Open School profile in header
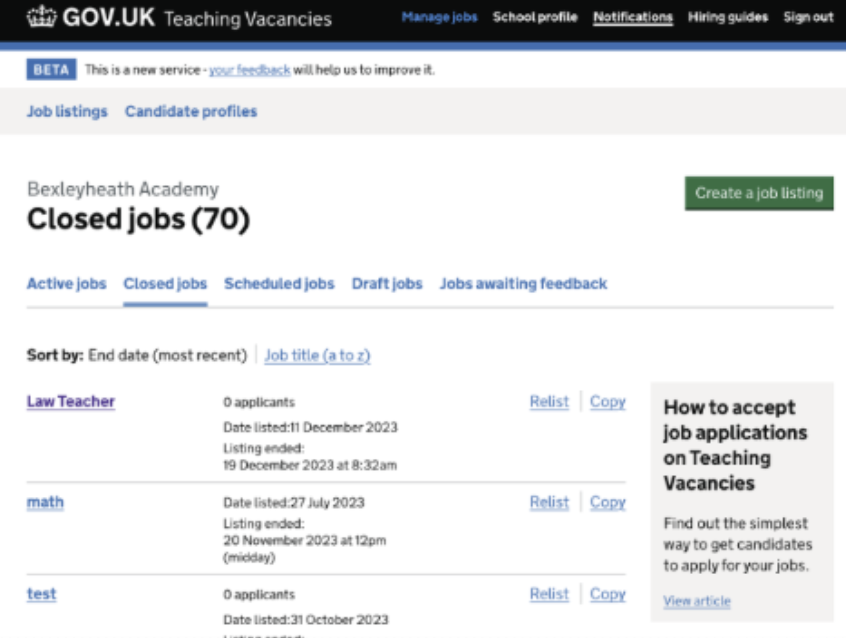846x638 pixels. click(x=534, y=17)
